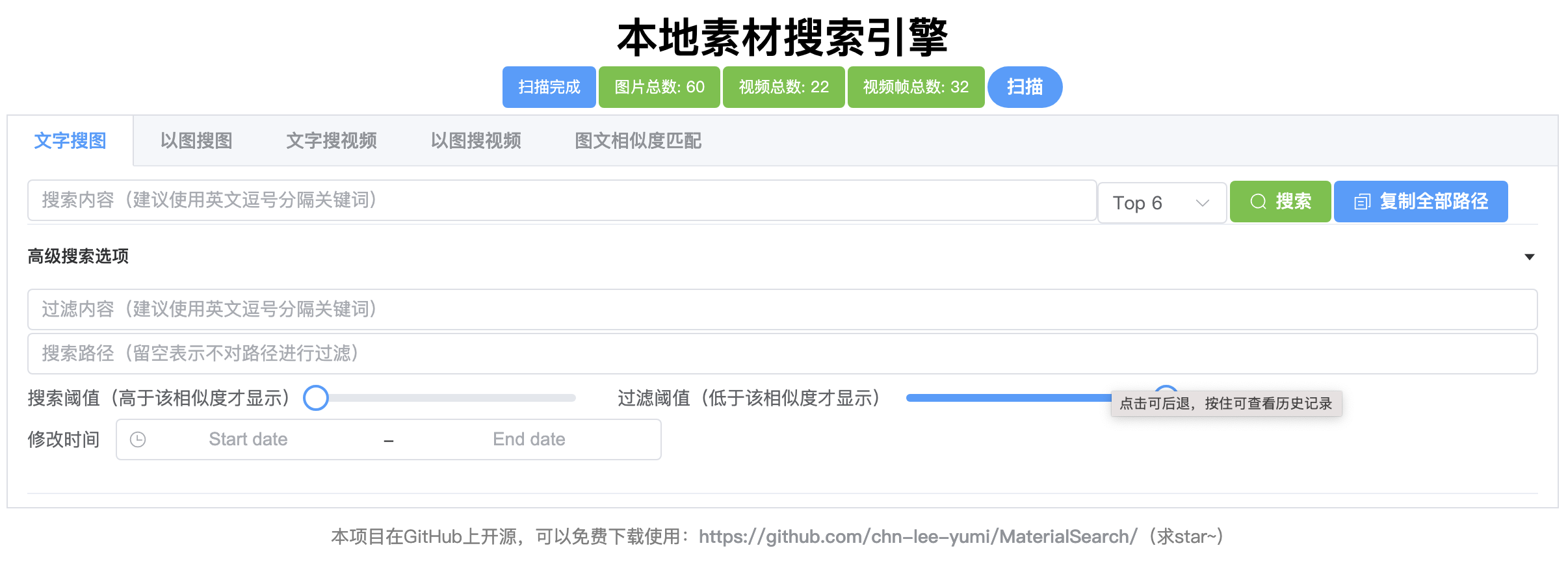Click the 扫描完成 status tag
The height and width of the screenshot is (563, 1568).
(549, 87)
